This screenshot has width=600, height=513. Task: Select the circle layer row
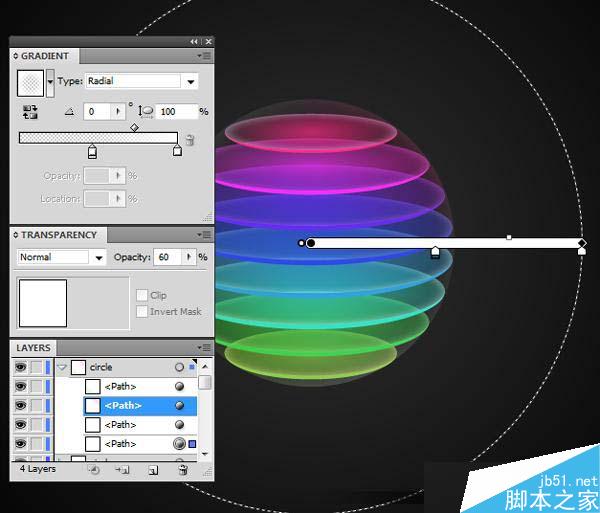126,367
